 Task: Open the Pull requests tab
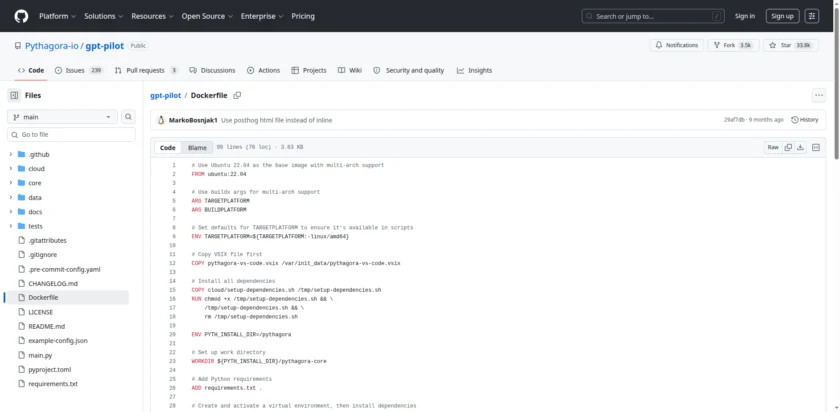point(146,70)
